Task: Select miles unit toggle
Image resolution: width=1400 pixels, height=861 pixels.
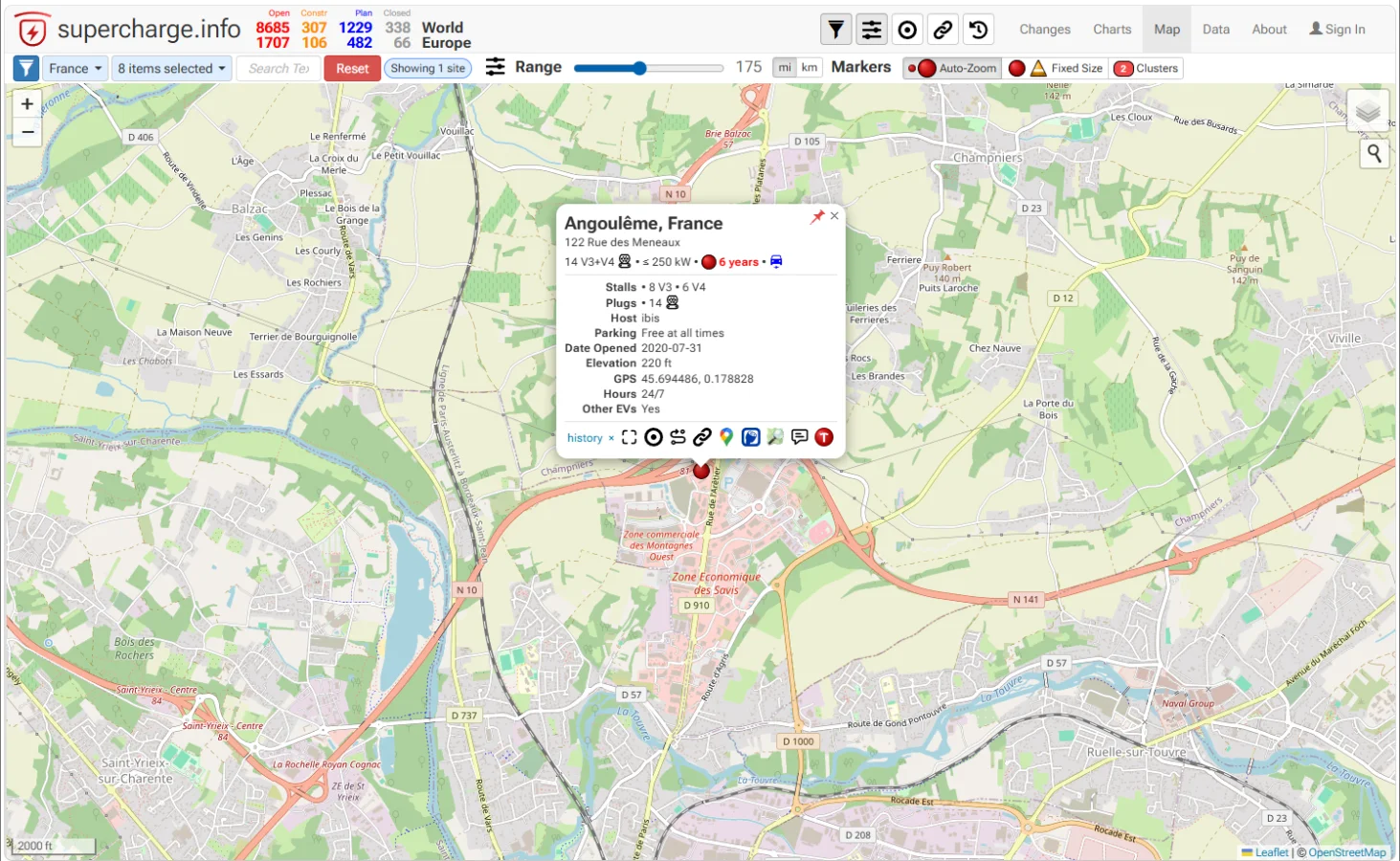Action: pyautogui.click(x=785, y=67)
